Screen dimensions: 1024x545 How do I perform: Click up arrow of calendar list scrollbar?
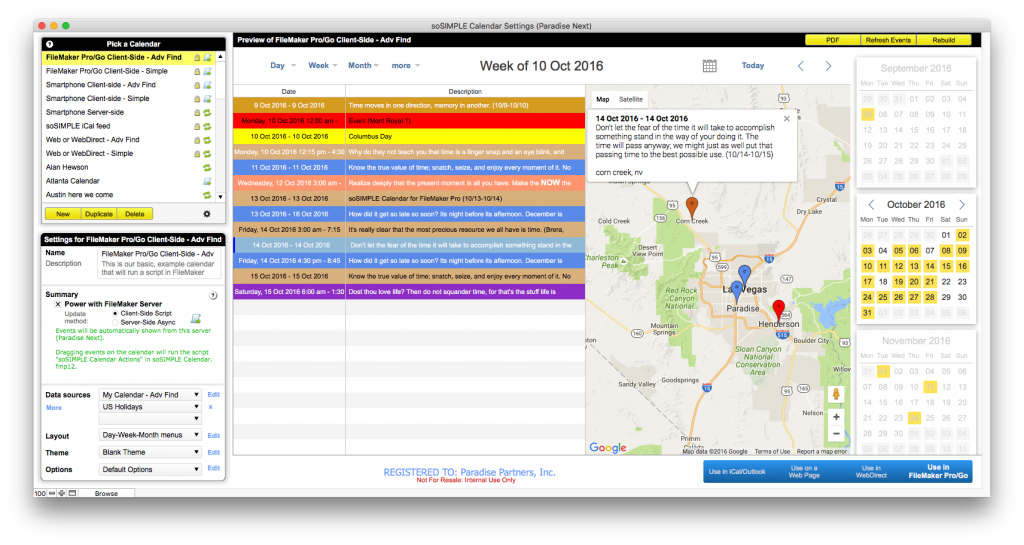click(221, 57)
